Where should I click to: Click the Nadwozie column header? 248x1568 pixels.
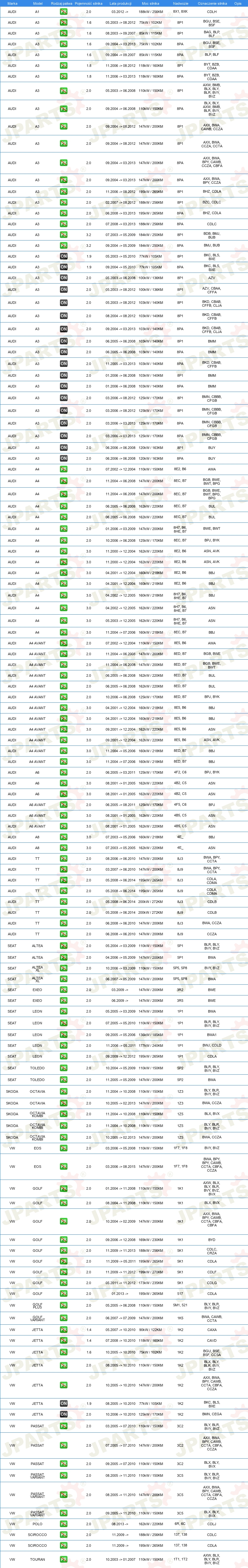[x=180, y=3]
